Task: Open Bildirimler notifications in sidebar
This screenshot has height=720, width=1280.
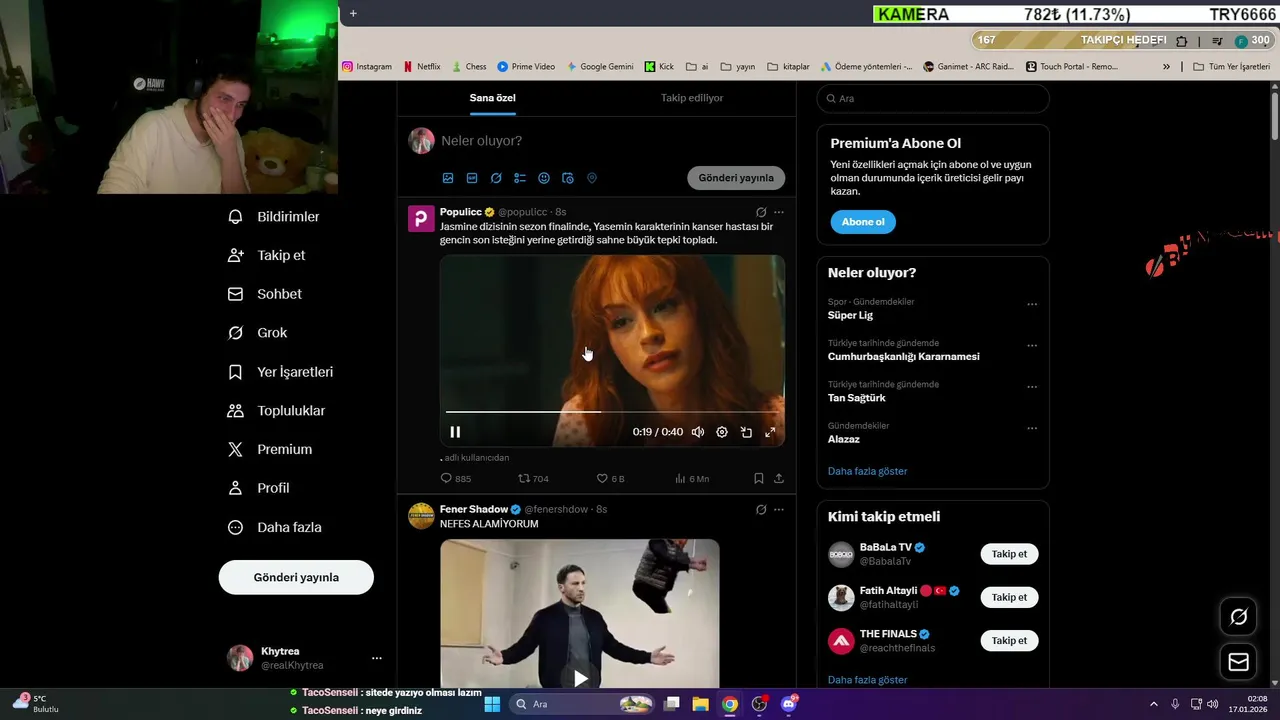Action: 274,217
